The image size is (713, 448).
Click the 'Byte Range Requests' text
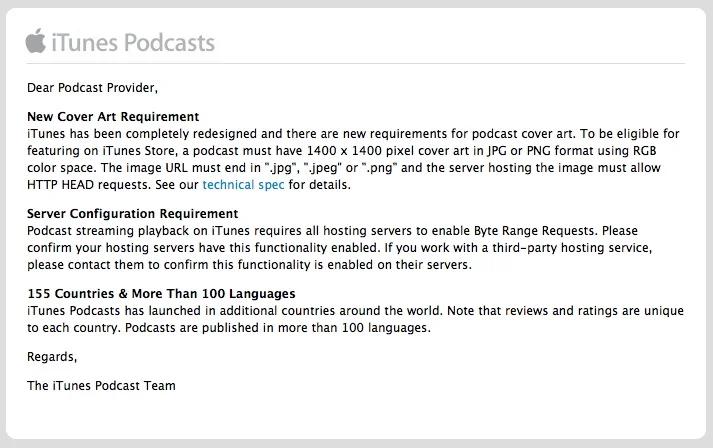[x=534, y=231]
